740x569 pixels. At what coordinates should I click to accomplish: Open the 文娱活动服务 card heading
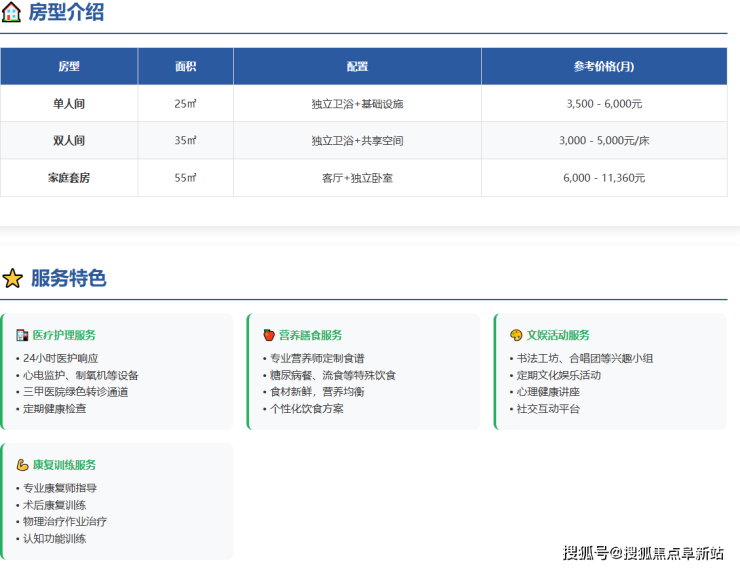(x=558, y=335)
